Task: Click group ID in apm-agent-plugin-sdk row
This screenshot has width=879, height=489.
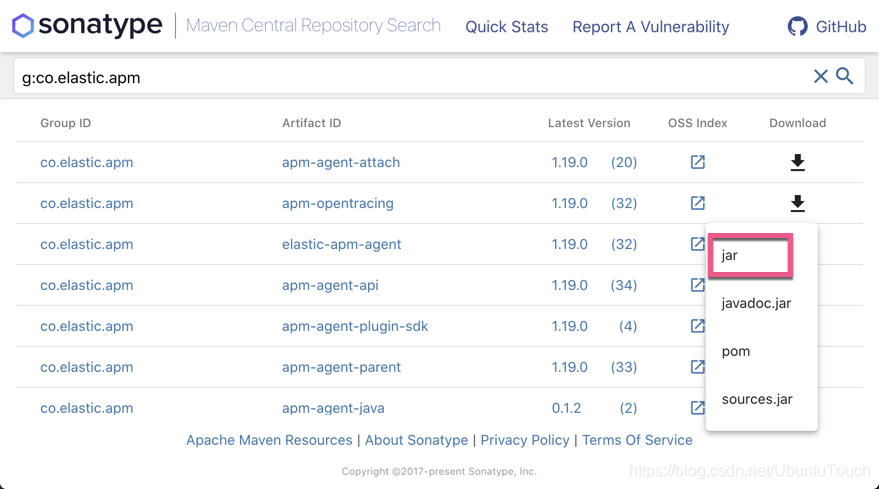Action: pos(86,326)
